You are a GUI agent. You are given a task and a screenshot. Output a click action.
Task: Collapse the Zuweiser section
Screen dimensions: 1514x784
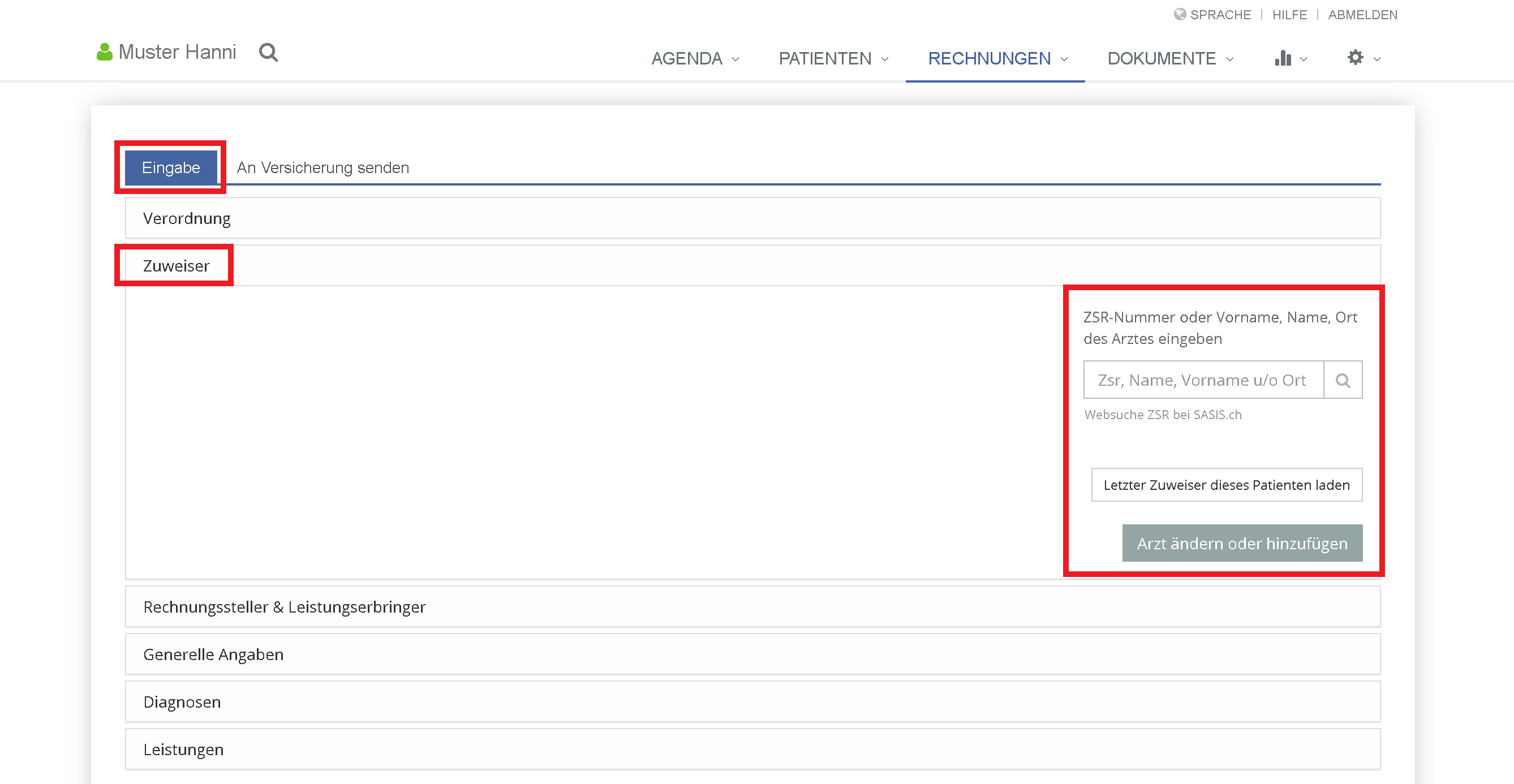752,266
